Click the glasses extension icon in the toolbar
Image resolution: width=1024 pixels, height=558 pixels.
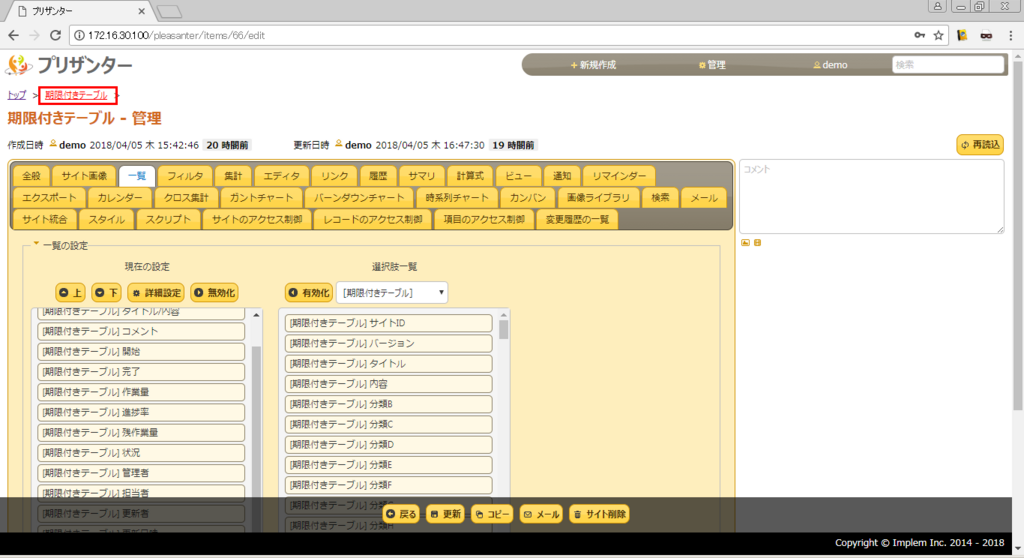986,35
